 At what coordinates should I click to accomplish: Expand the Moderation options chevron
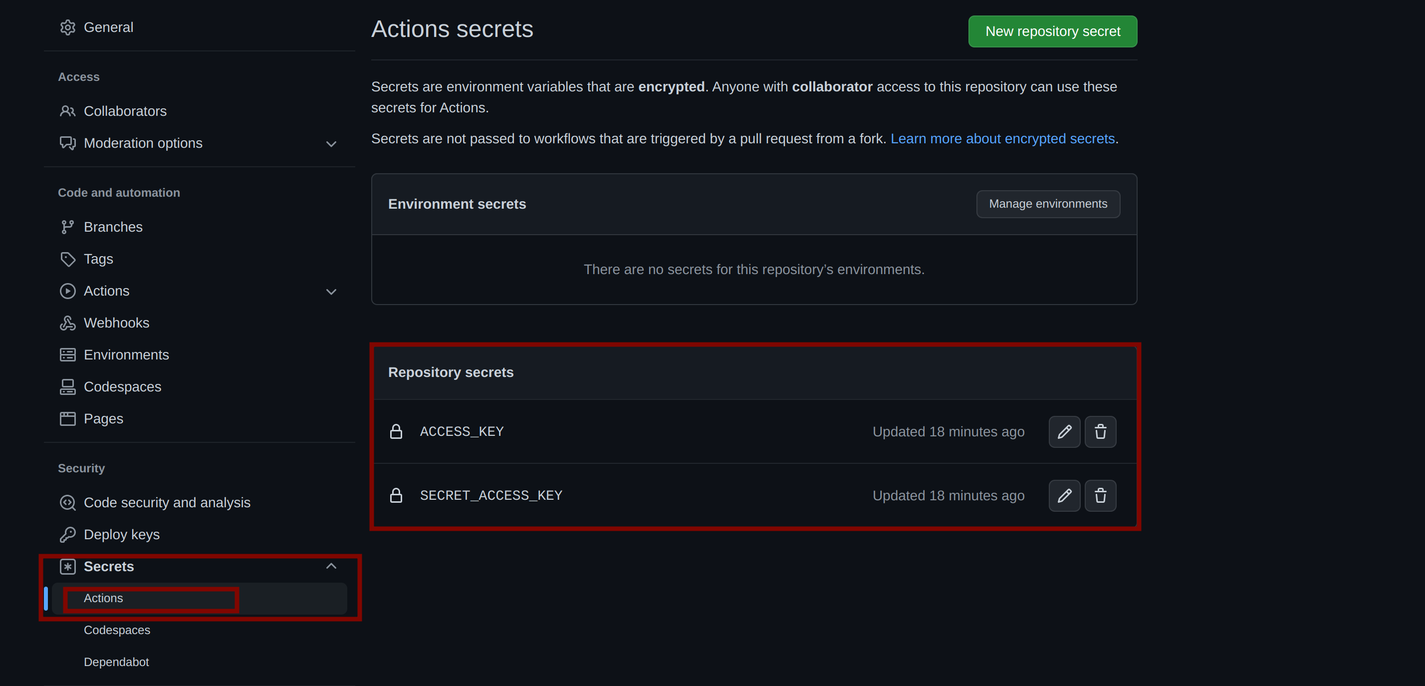pyautogui.click(x=330, y=143)
